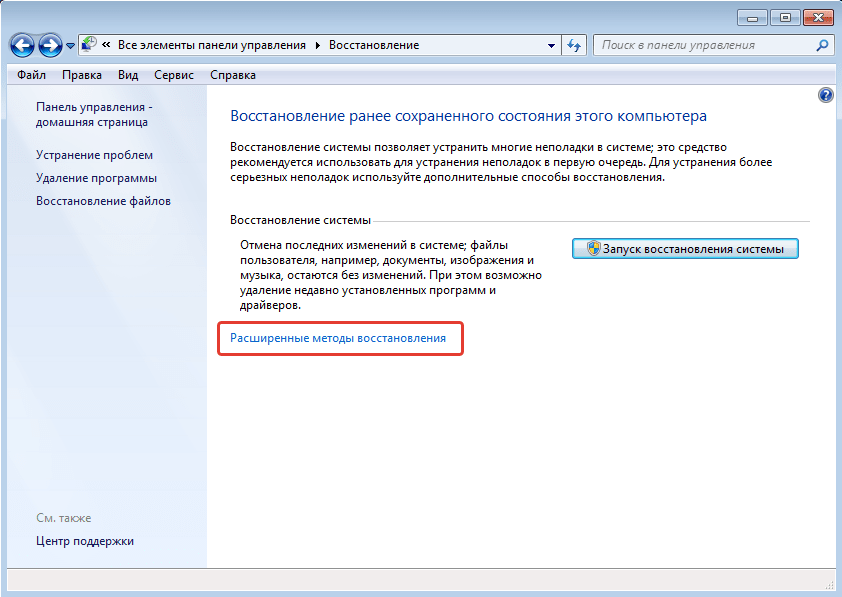Open 'Центр поддержки' link under См. также
842x597 pixels.
pyautogui.click(x=85, y=541)
